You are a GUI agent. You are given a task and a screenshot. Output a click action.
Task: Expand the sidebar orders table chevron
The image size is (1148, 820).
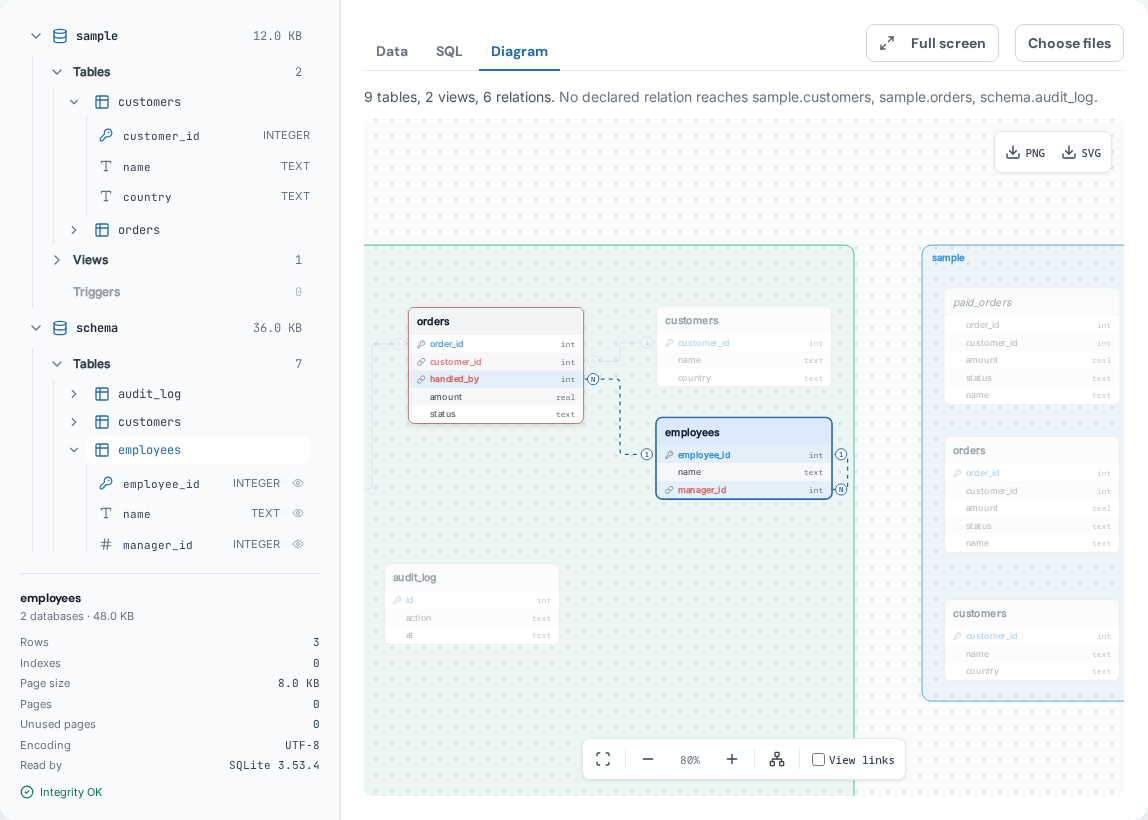click(74, 230)
